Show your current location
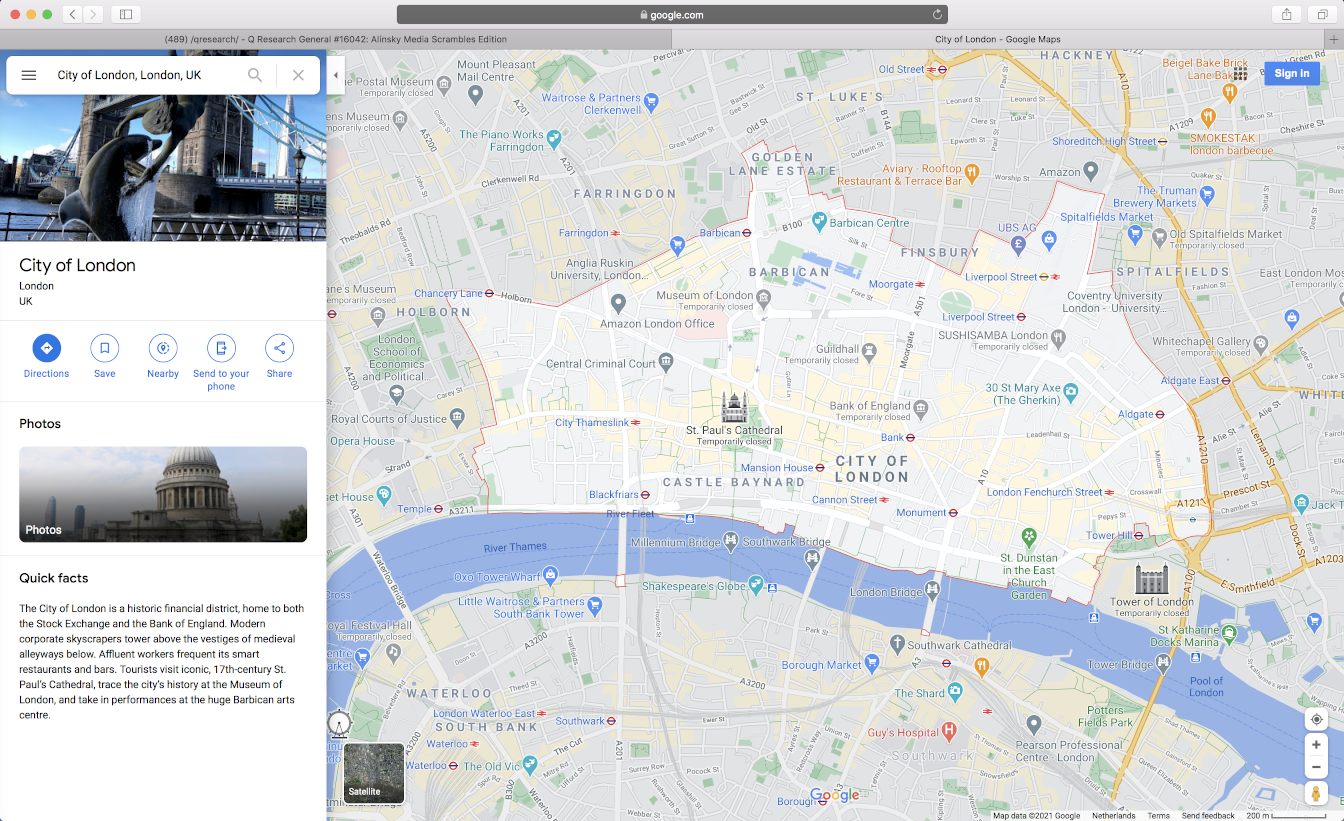Image resolution: width=1344 pixels, height=821 pixels. click(1316, 719)
